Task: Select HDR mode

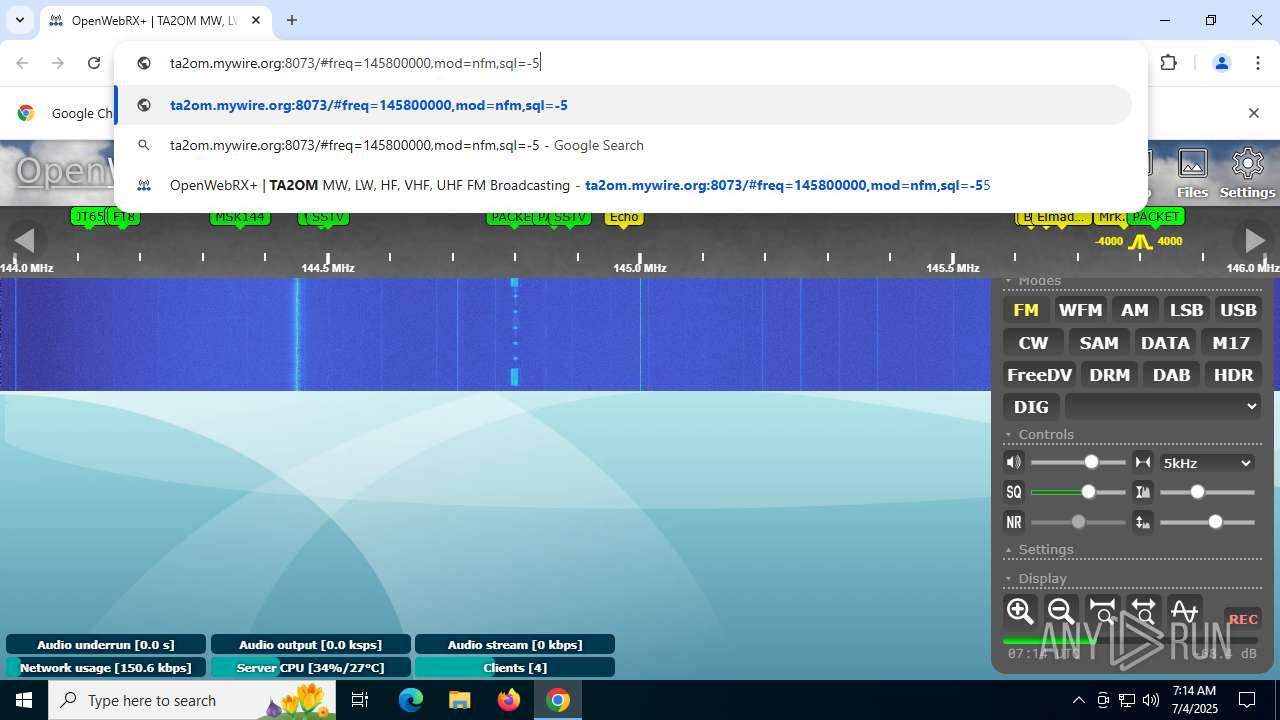Action: 1233,375
